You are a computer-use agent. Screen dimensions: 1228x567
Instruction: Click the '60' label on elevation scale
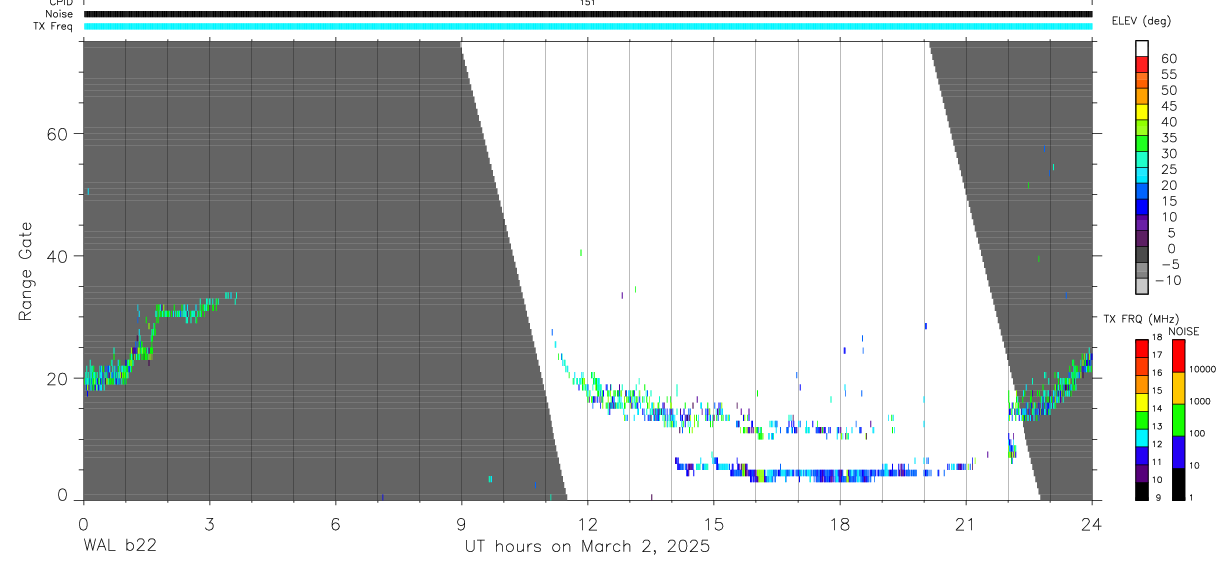coord(1168,59)
